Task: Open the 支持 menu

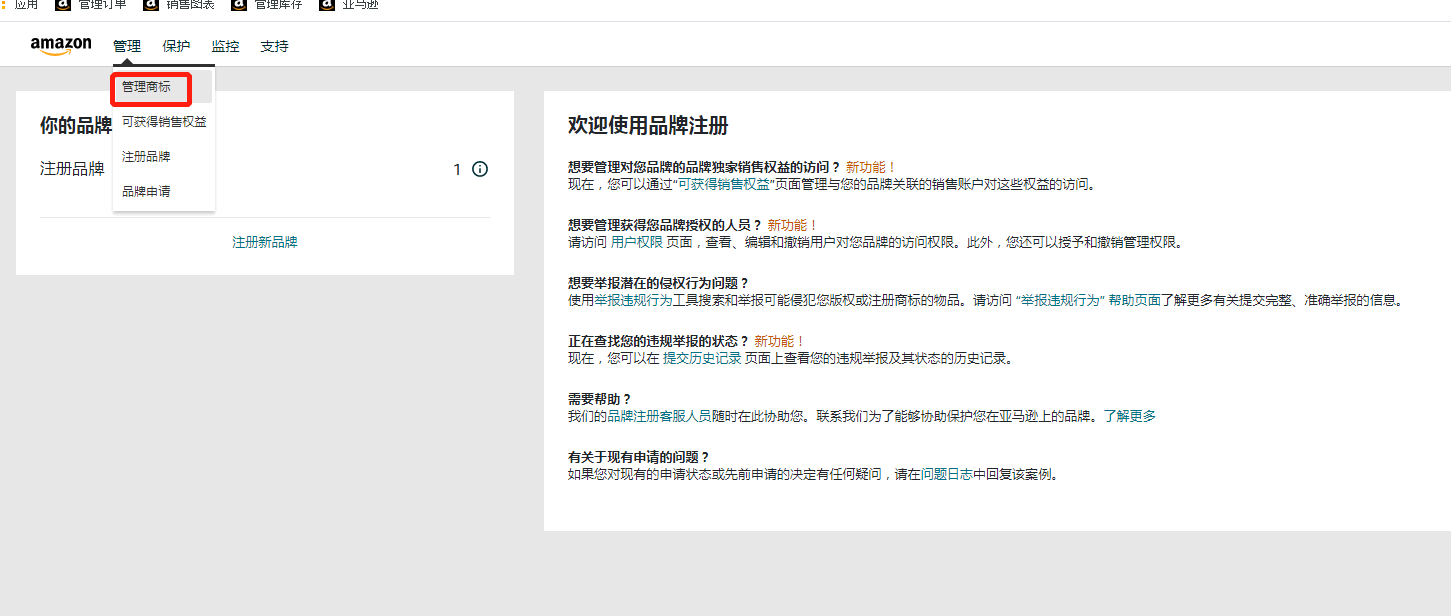Action: coord(274,46)
